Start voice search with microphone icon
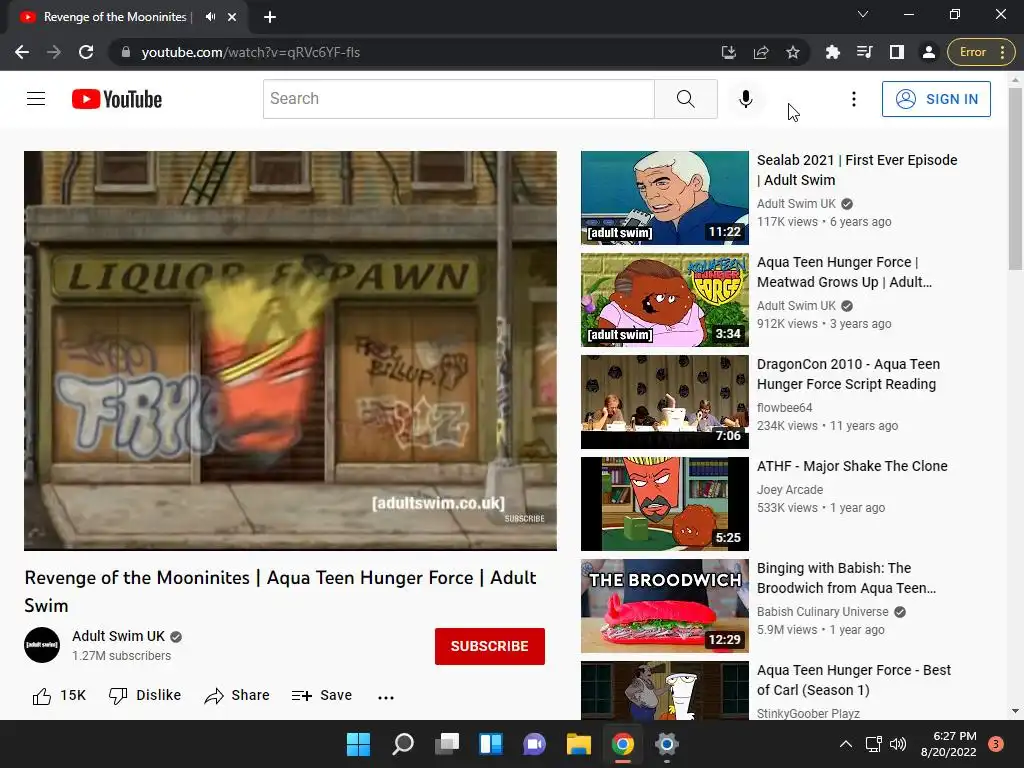 [745, 99]
